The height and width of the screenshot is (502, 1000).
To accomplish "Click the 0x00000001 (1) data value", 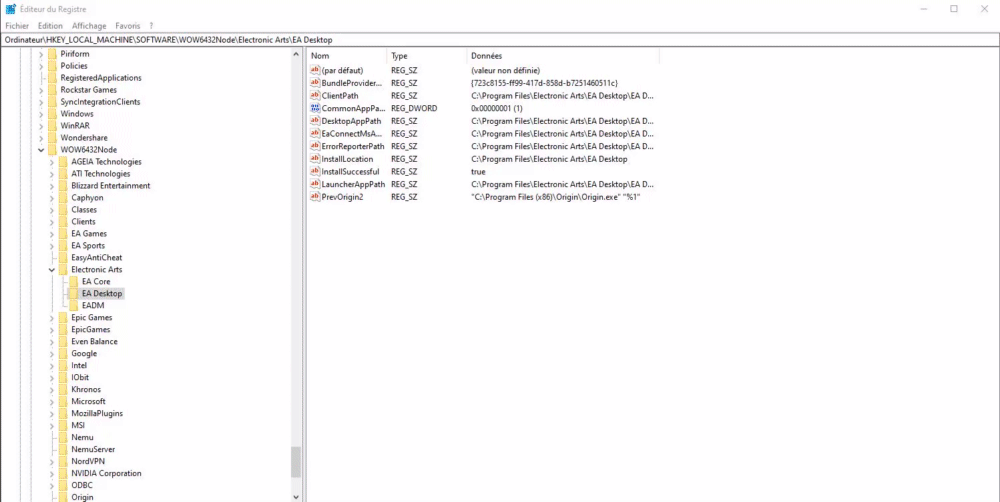I will tap(497, 108).
